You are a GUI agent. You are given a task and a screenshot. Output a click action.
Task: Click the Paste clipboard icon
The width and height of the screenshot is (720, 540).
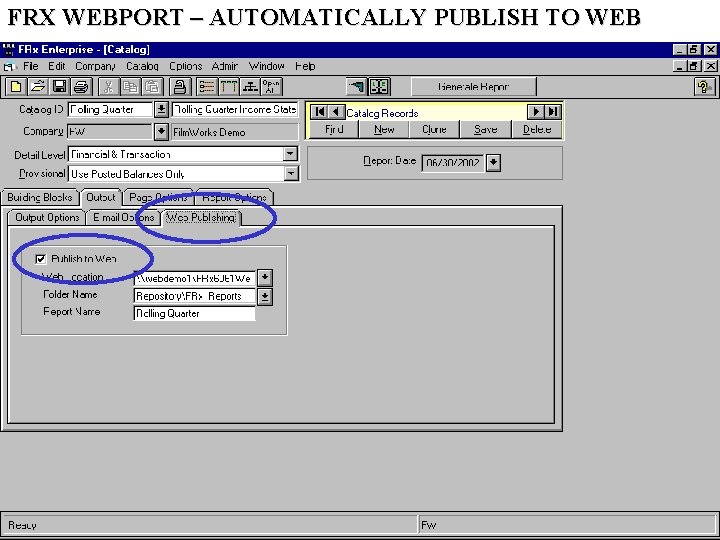point(152,87)
